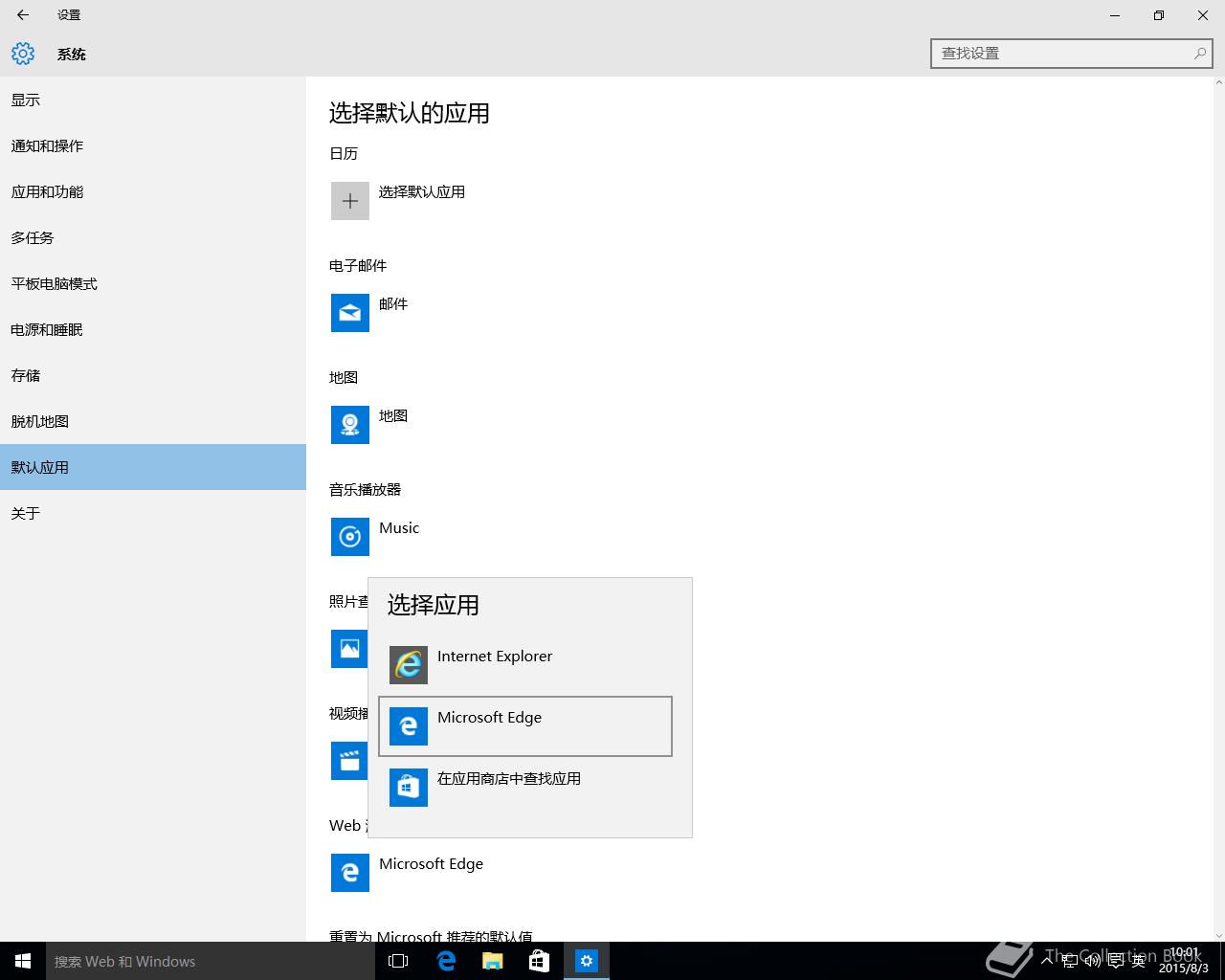
Task: Click the volume icon in system tray
Action: click(1092, 961)
